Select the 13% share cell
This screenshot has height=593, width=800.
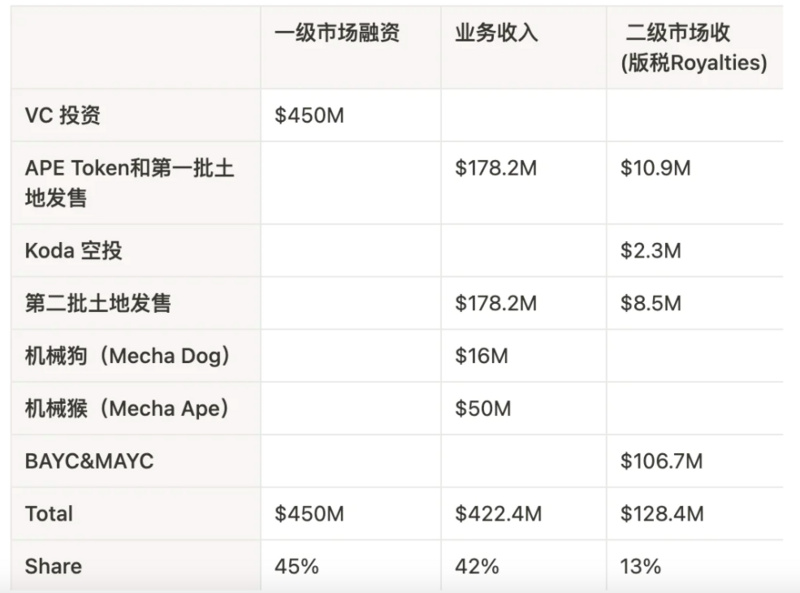click(640, 566)
